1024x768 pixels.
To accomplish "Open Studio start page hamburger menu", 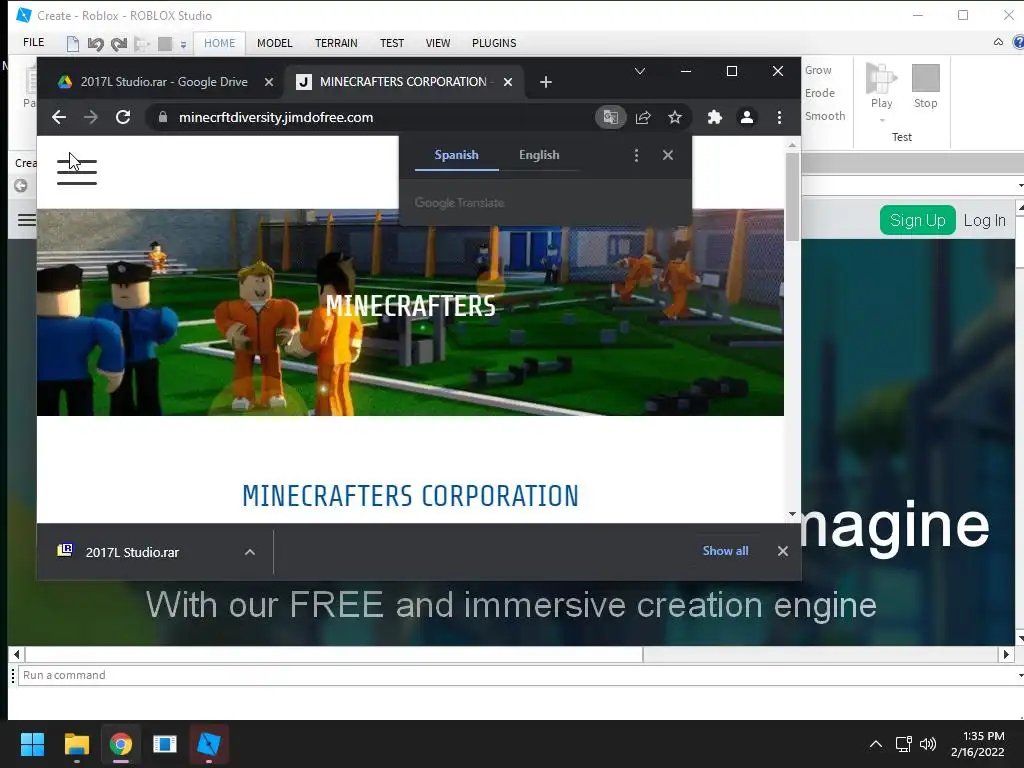I will 26,220.
